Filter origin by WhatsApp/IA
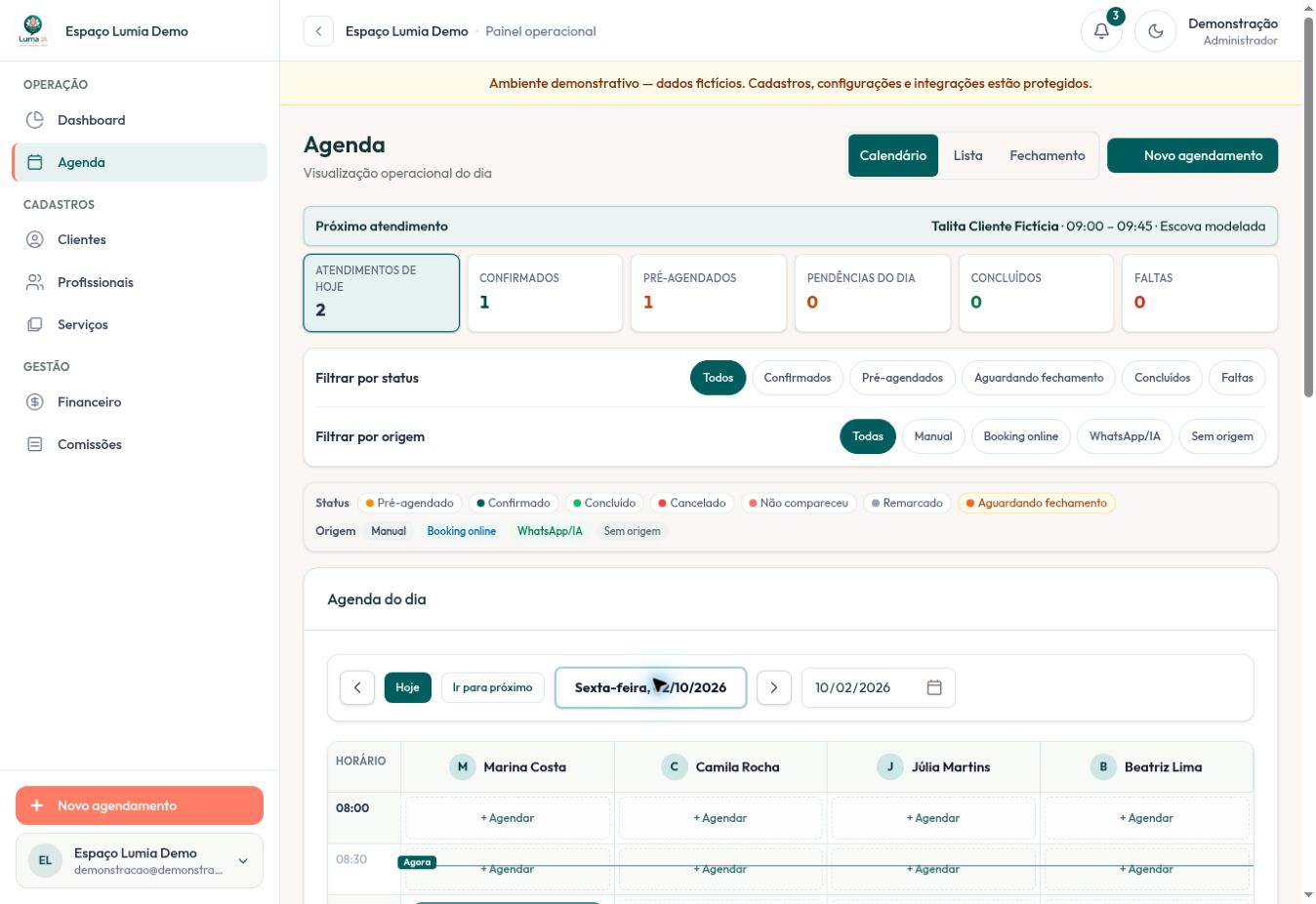The height and width of the screenshot is (904, 1316). 1125,436
